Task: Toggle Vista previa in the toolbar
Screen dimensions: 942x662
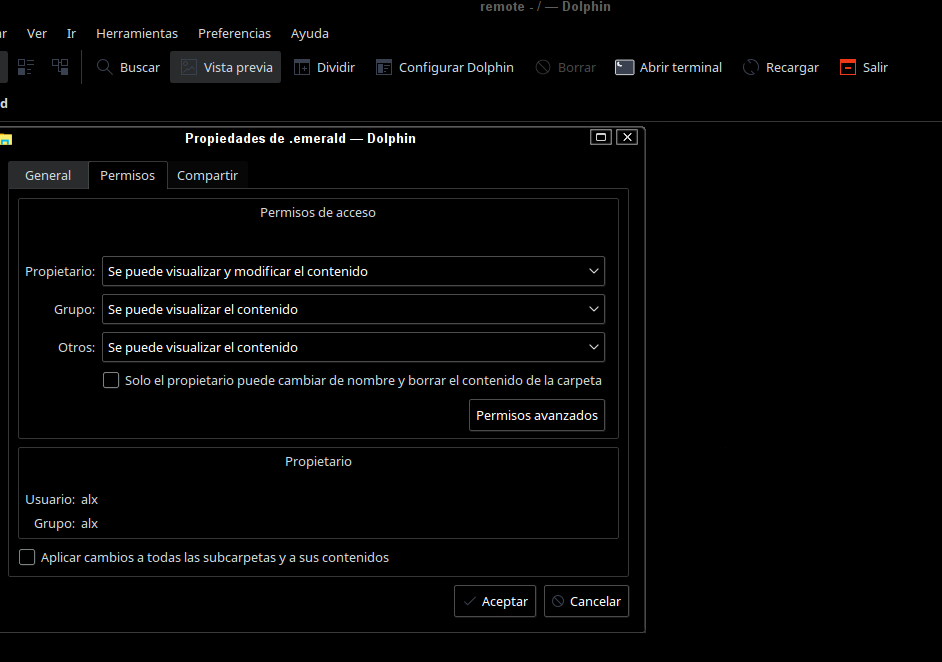Action: tap(225, 67)
